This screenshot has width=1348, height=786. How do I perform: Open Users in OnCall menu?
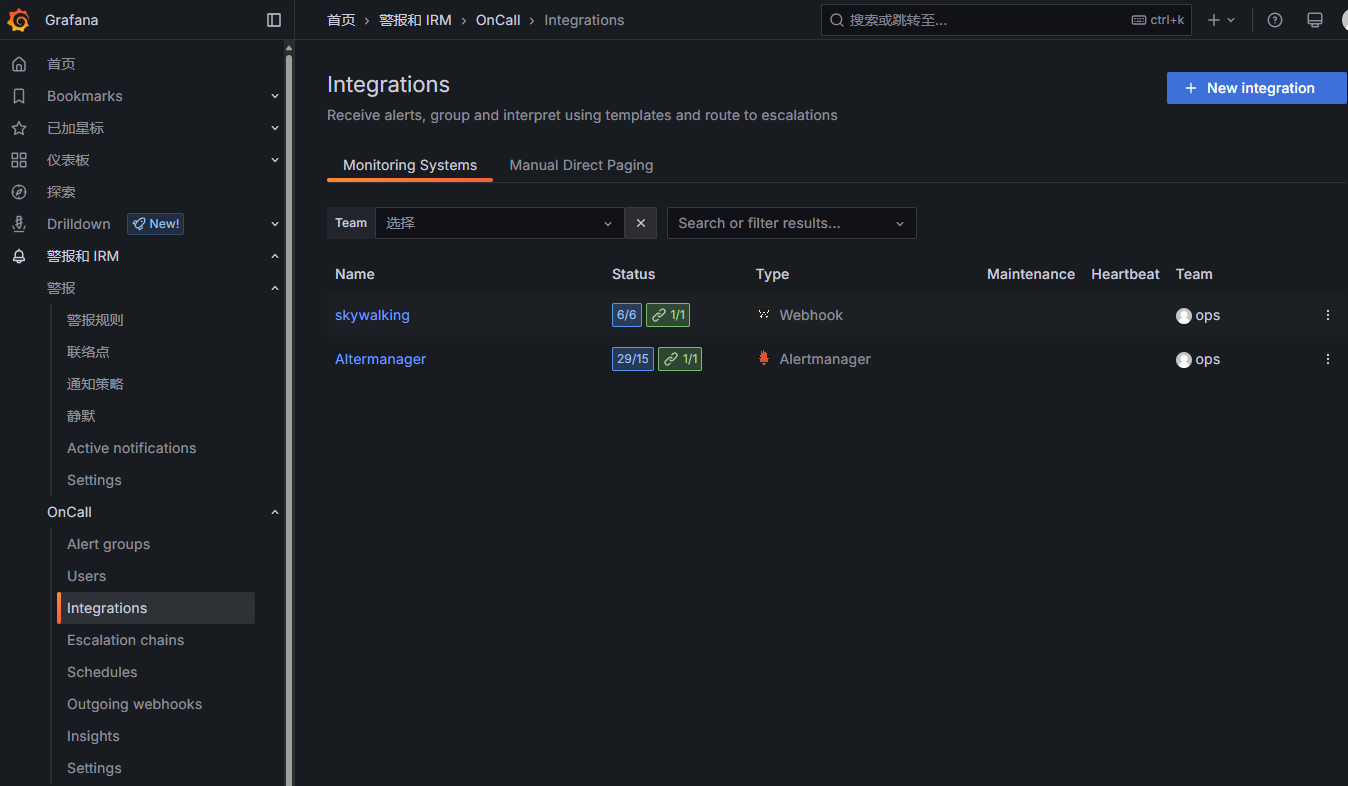click(86, 576)
